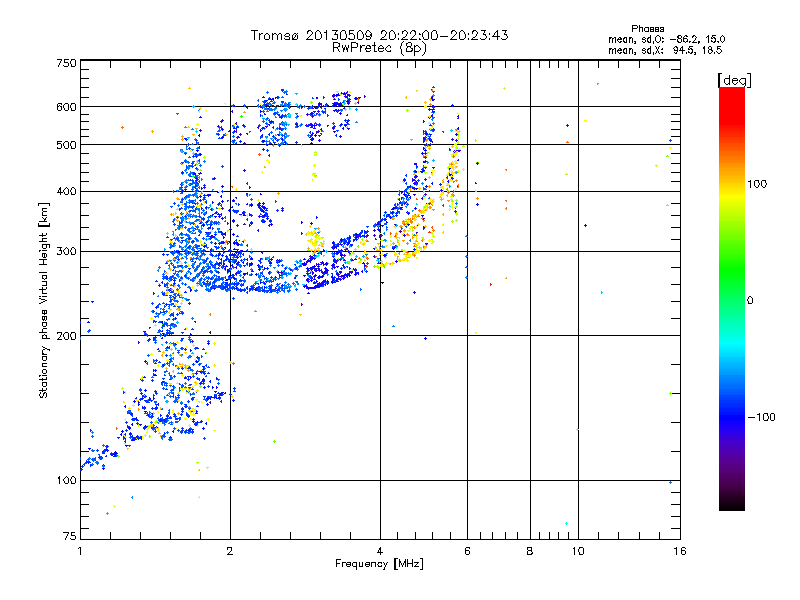Click the '[deg]' colorbar unit label
Image resolution: width=800 pixels, height=600 pixels.
[x=734, y=80]
